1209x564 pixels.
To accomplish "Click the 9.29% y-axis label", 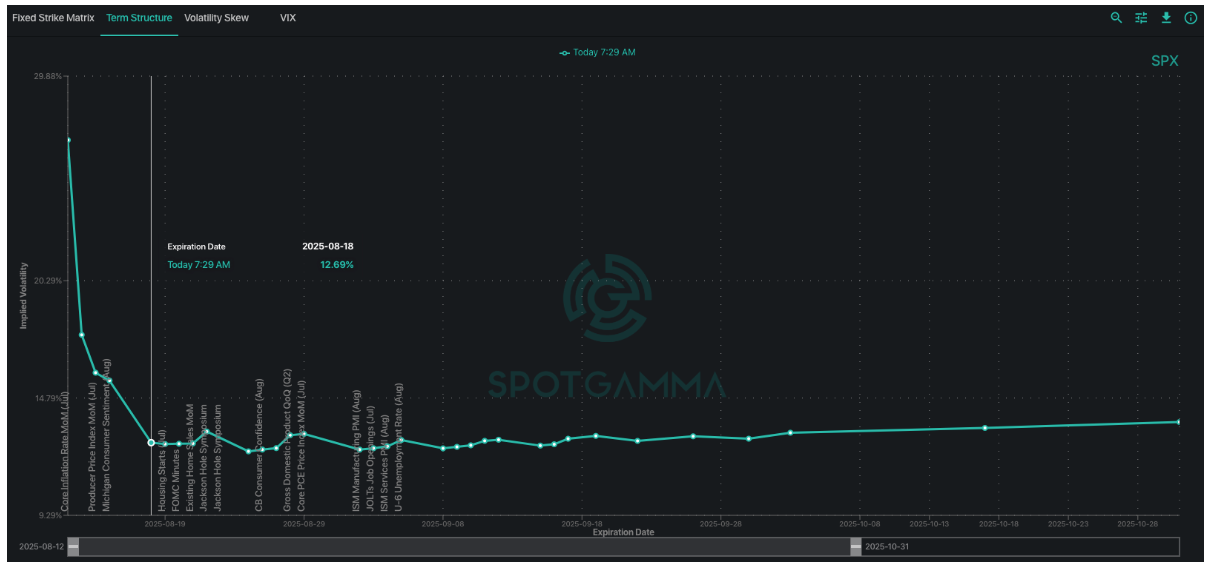I will [49, 515].
